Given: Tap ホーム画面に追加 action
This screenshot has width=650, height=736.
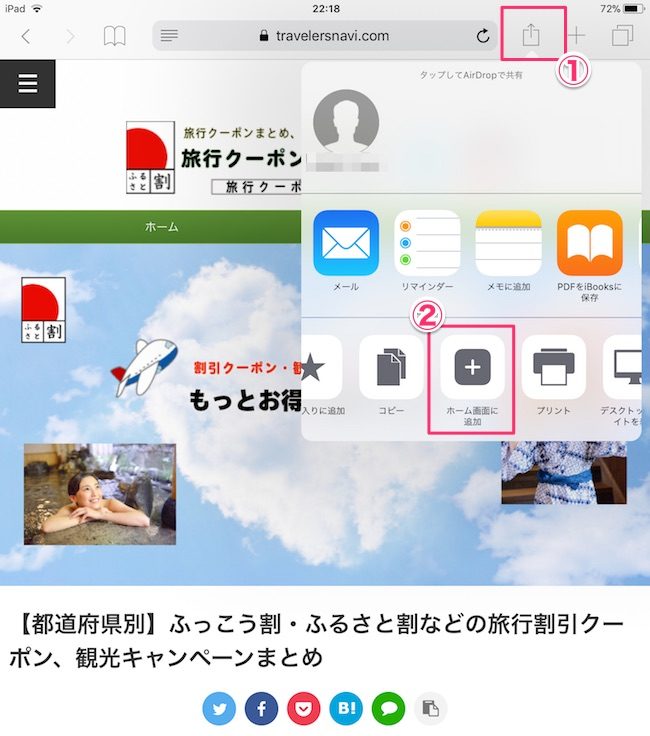Looking at the screenshot, I should click(x=472, y=367).
